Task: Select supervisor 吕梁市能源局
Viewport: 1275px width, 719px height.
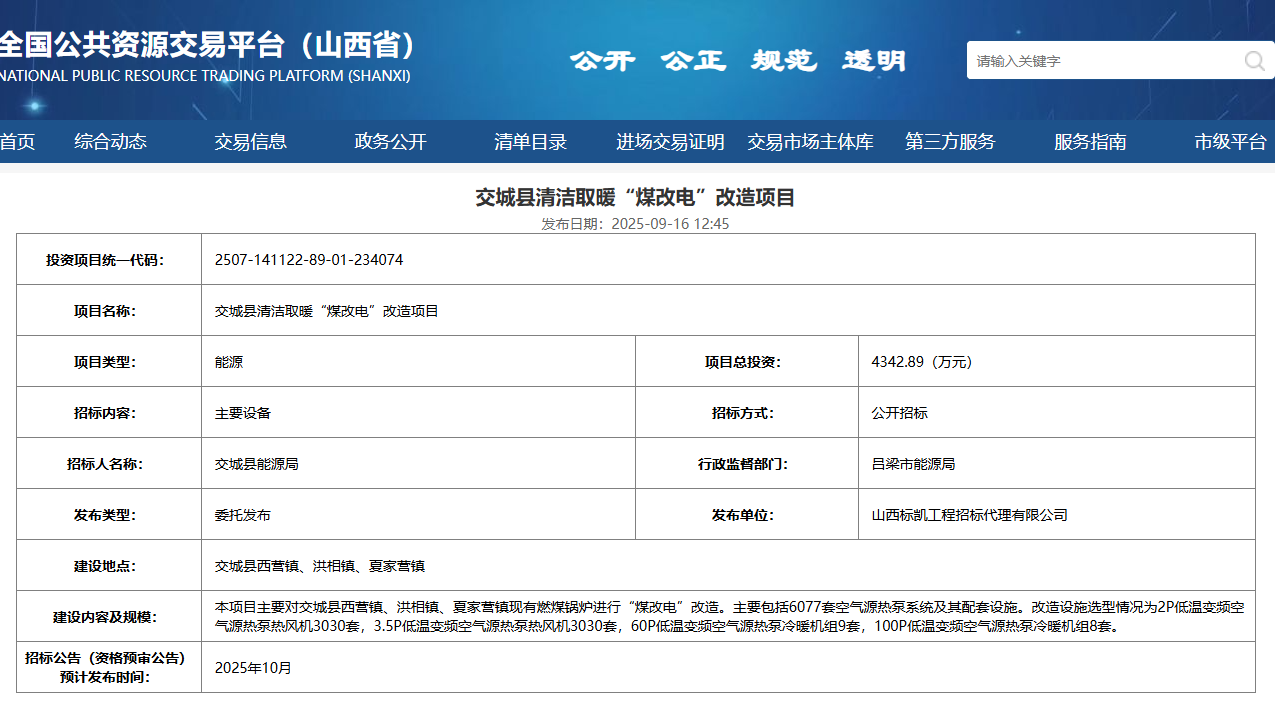Action: click(x=914, y=464)
